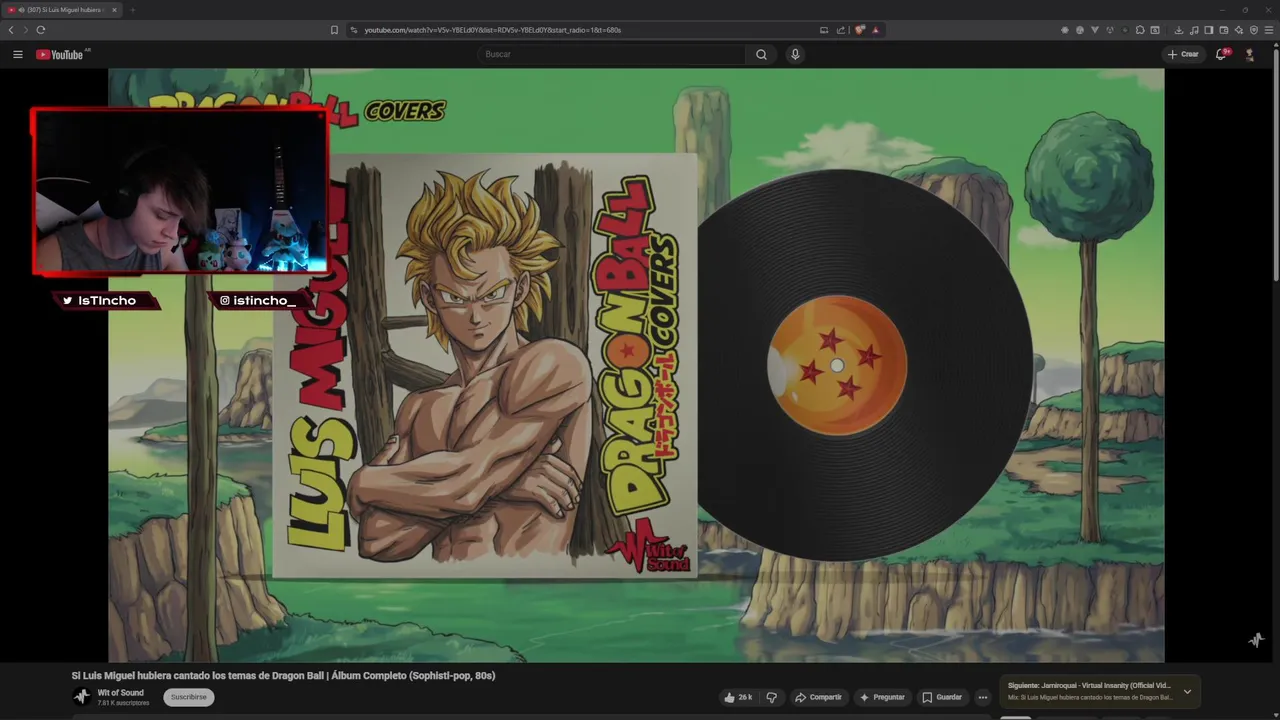Like the video (26 k)
Viewport: 1280px width, 720px height.
pos(738,697)
